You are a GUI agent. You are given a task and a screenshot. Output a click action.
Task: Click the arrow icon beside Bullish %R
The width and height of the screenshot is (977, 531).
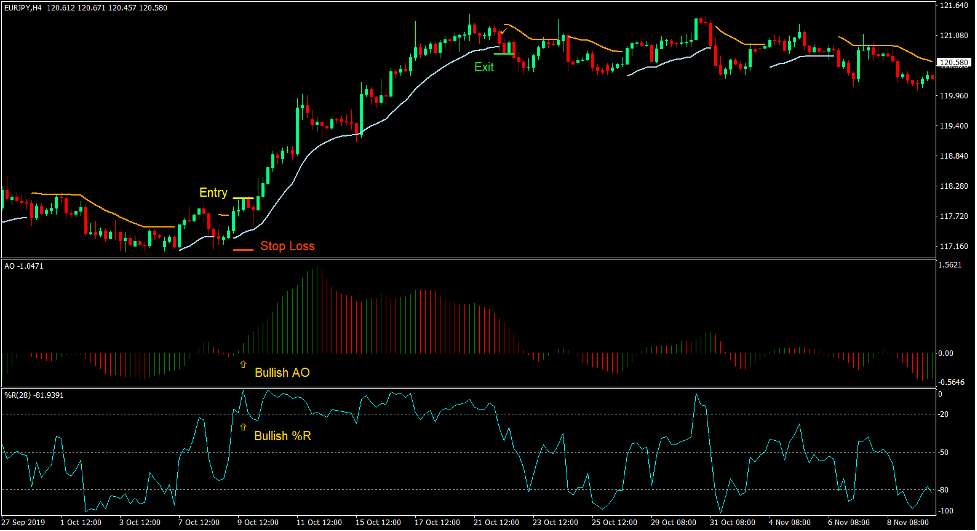(242, 427)
